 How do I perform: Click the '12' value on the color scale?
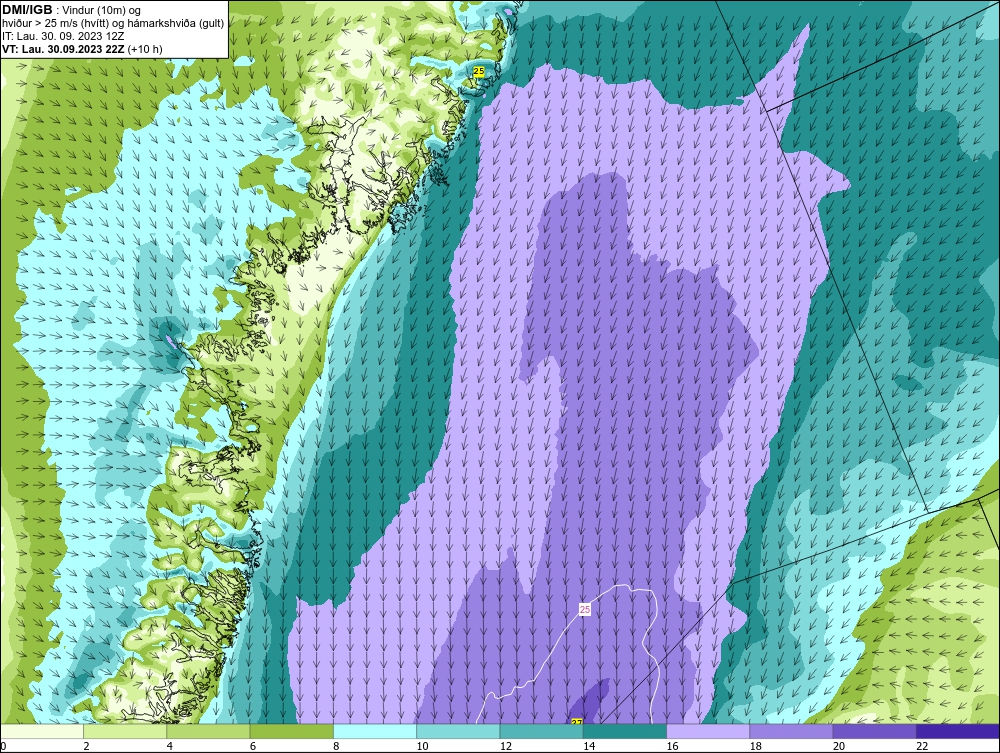click(506, 746)
